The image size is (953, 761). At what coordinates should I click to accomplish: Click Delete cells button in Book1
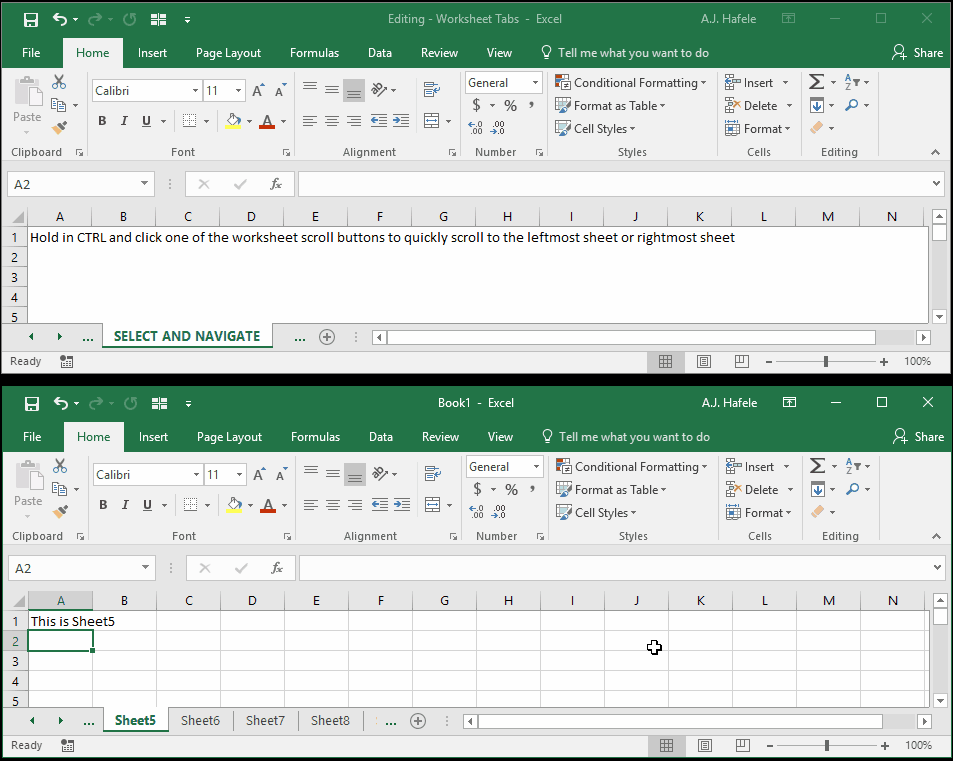point(752,490)
